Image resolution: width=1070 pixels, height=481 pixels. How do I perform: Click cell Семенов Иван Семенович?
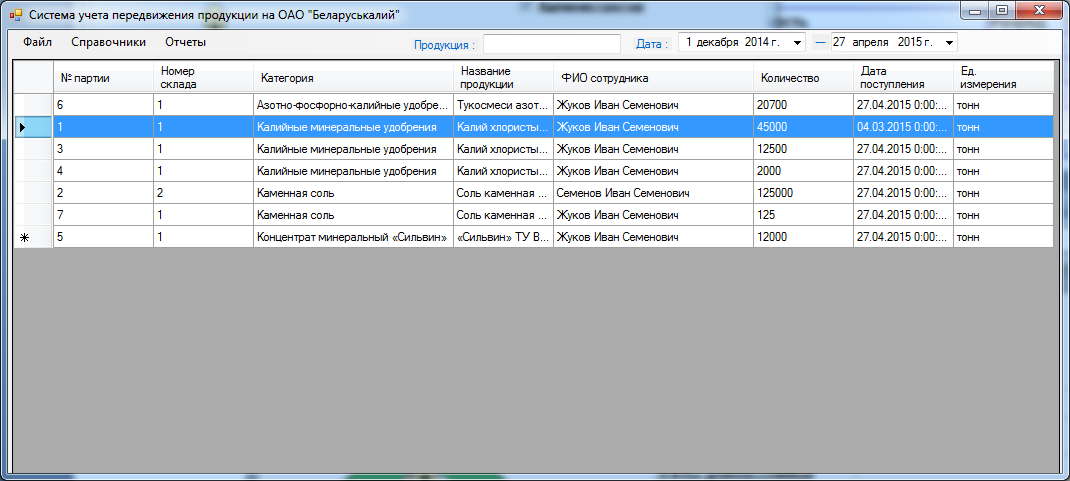pyautogui.click(x=653, y=193)
